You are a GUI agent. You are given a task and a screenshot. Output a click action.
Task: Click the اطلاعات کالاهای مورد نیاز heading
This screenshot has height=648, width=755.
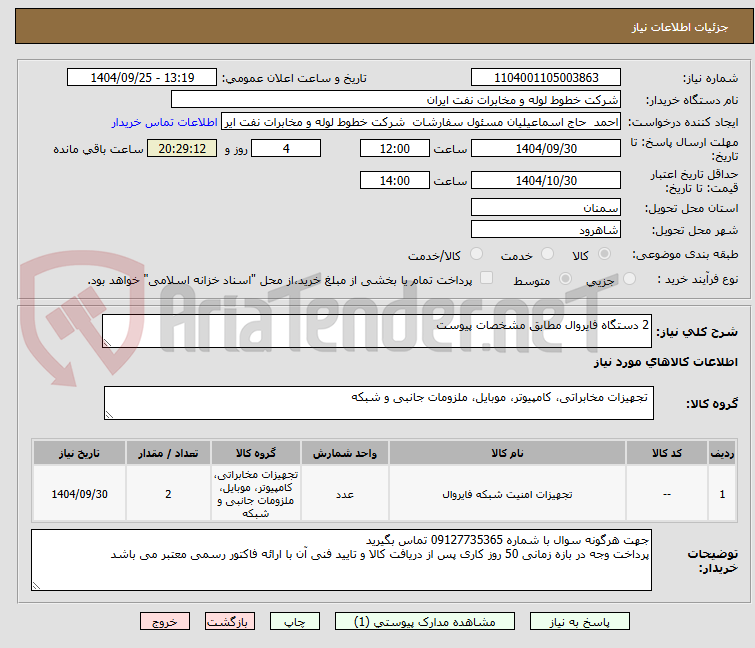665,362
